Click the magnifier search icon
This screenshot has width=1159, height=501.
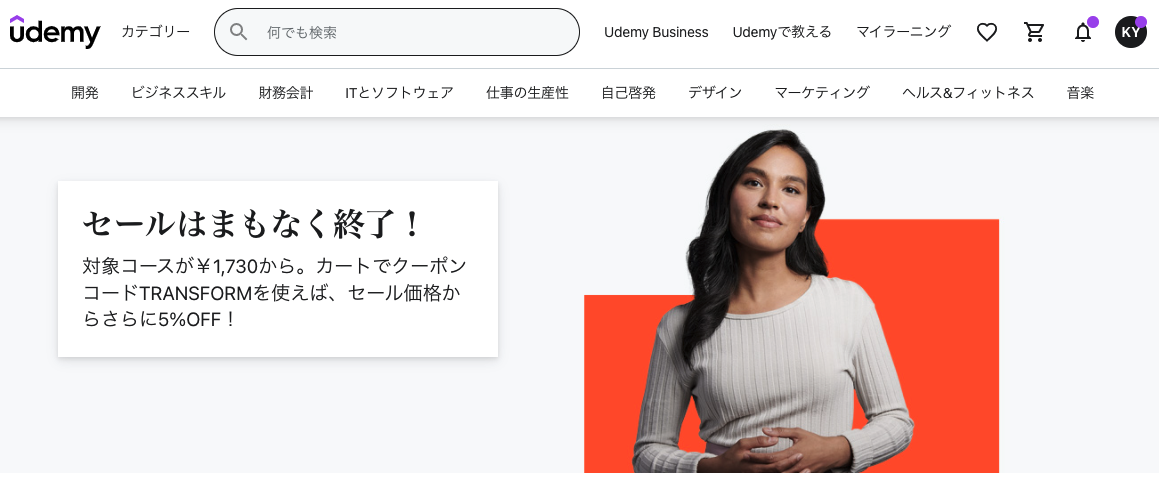pos(238,32)
